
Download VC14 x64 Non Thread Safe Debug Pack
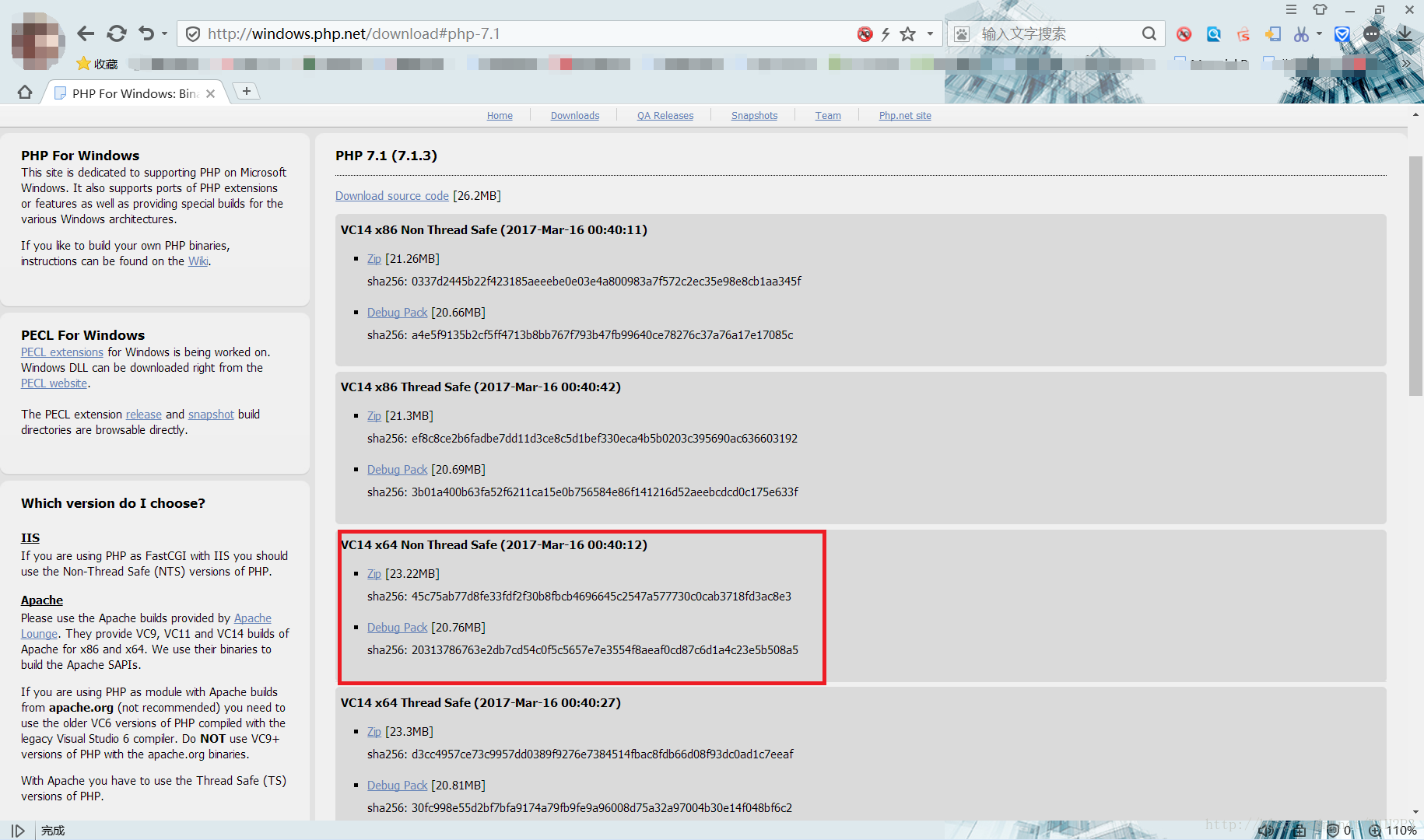pos(398,628)
